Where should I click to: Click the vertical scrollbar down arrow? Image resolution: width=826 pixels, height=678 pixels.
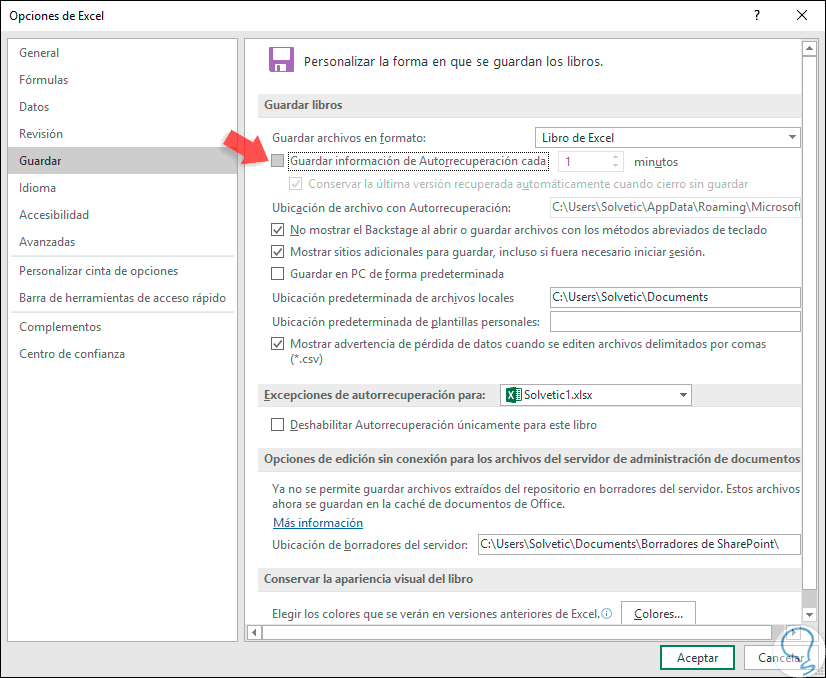point(809,614)
